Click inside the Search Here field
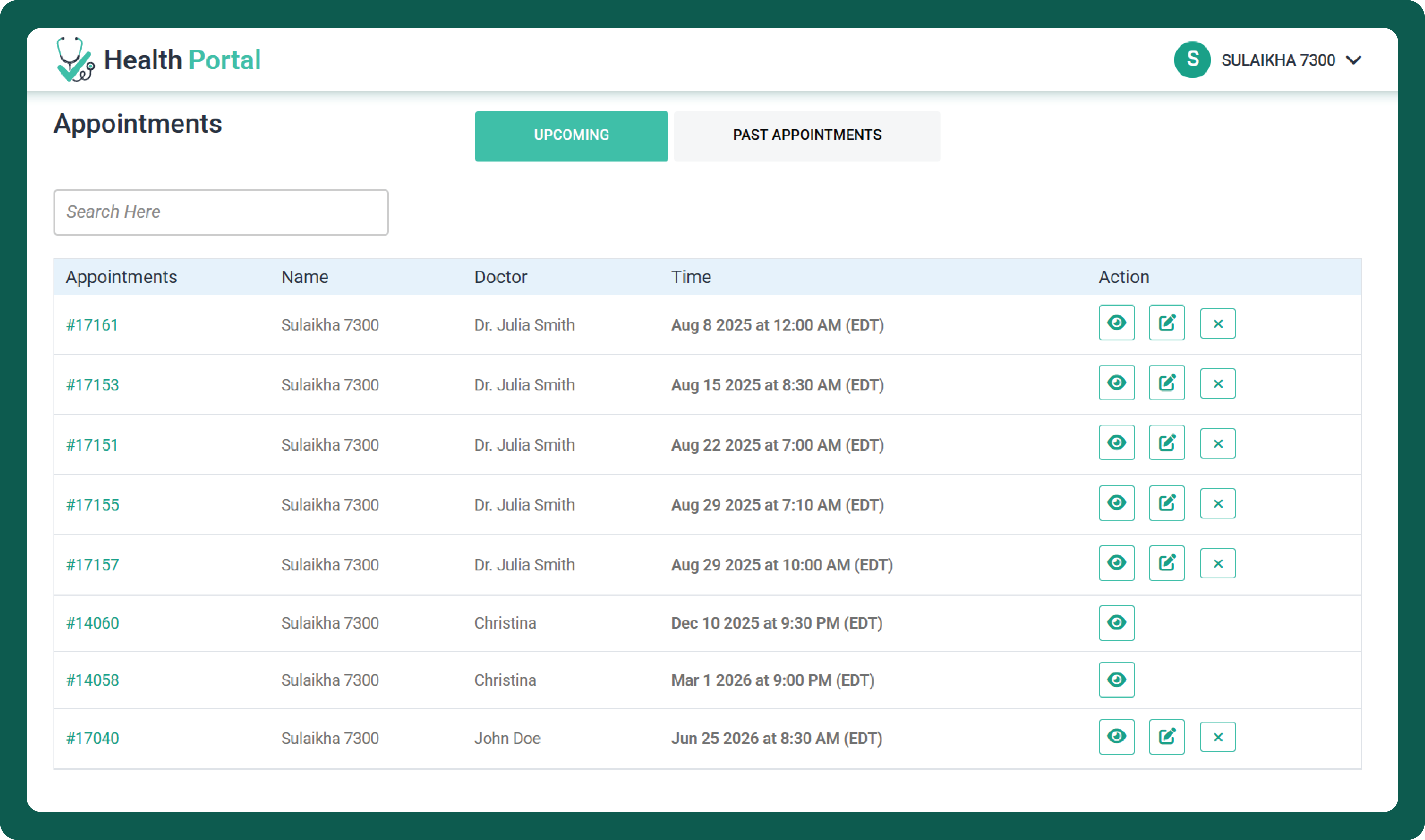Screen dimensions: 1425x840 [221, 212]
